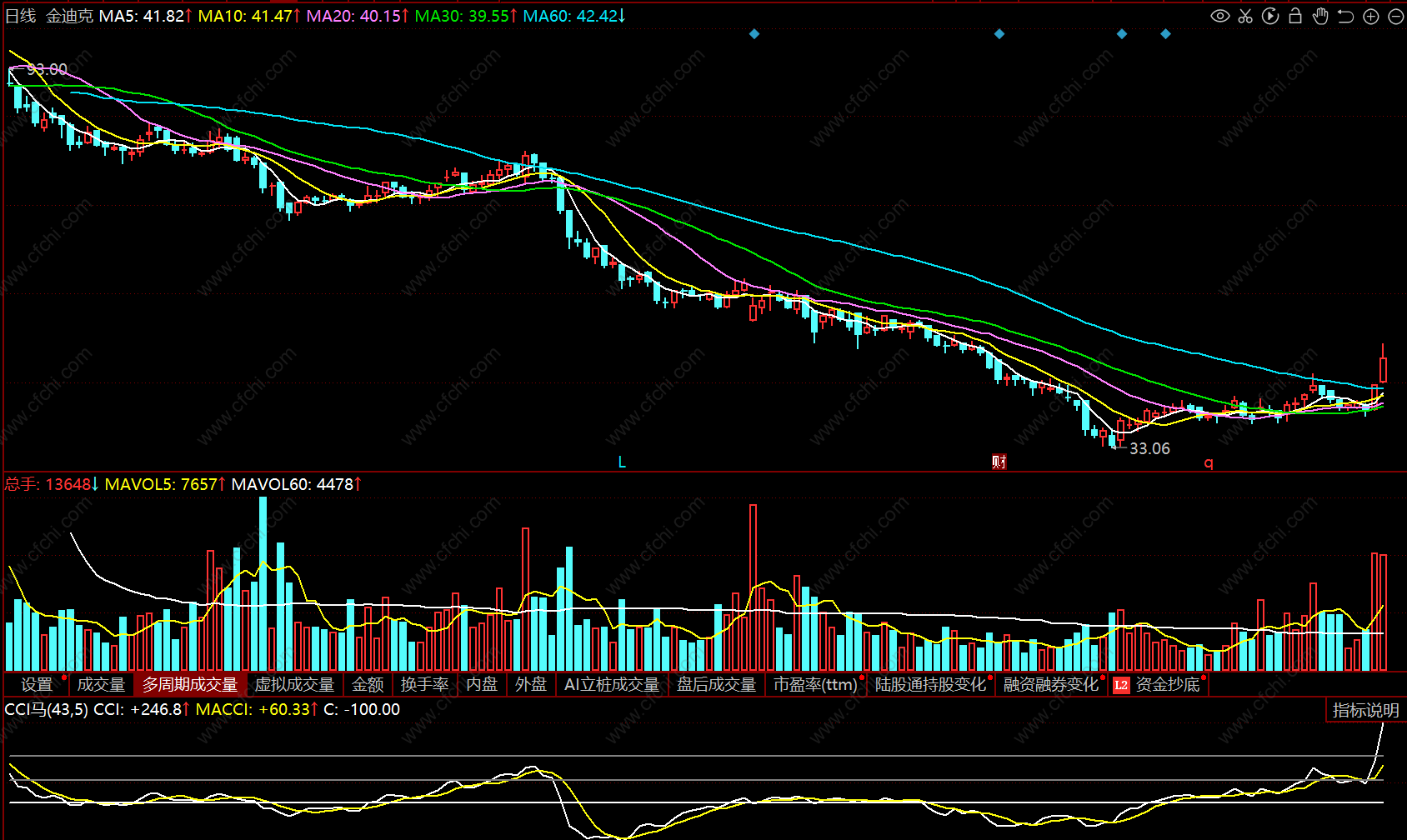
Task: Click the MA5: 41.82 indicator label
Action: tap(145, 16)
